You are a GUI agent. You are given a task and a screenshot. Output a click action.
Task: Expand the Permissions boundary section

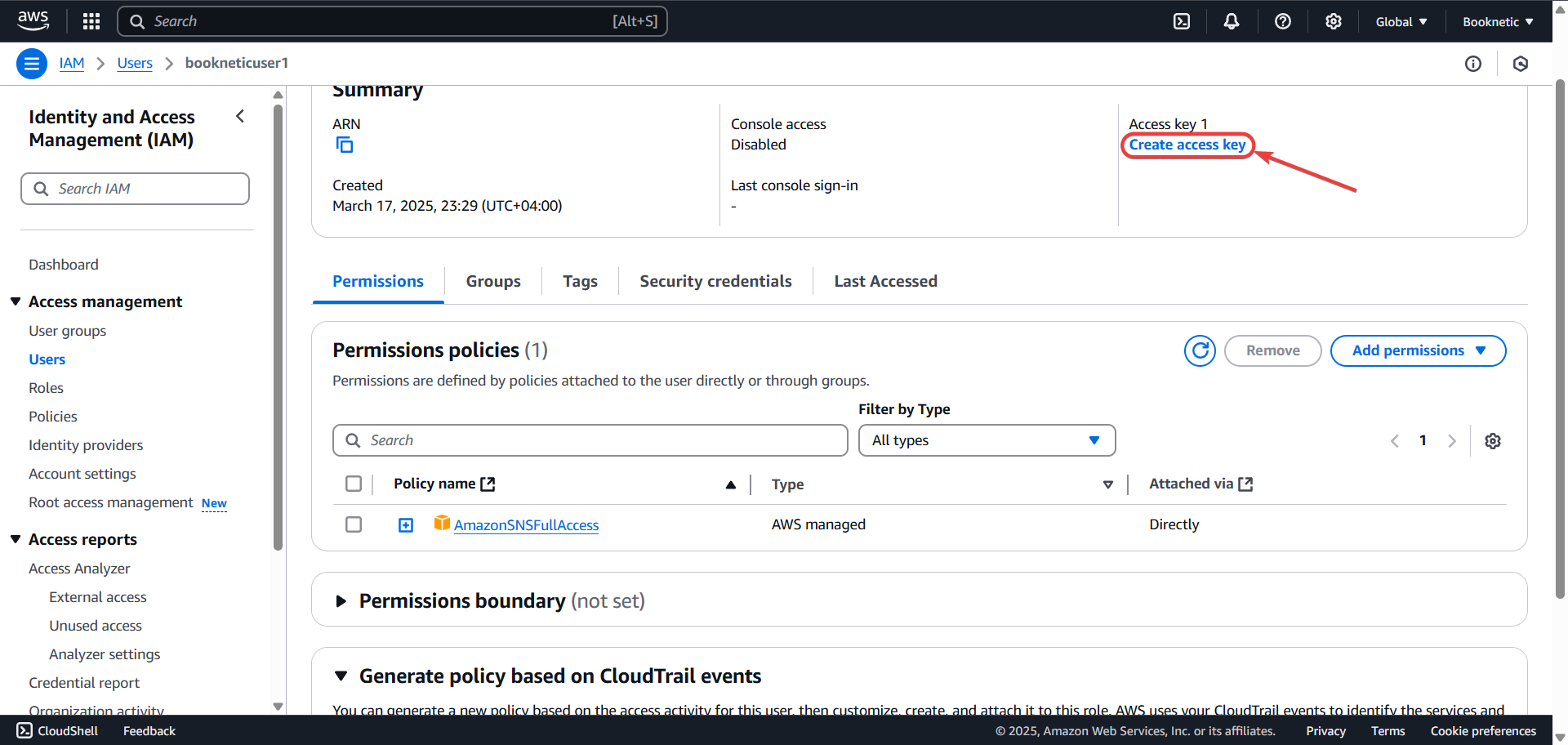coord(341,601)
